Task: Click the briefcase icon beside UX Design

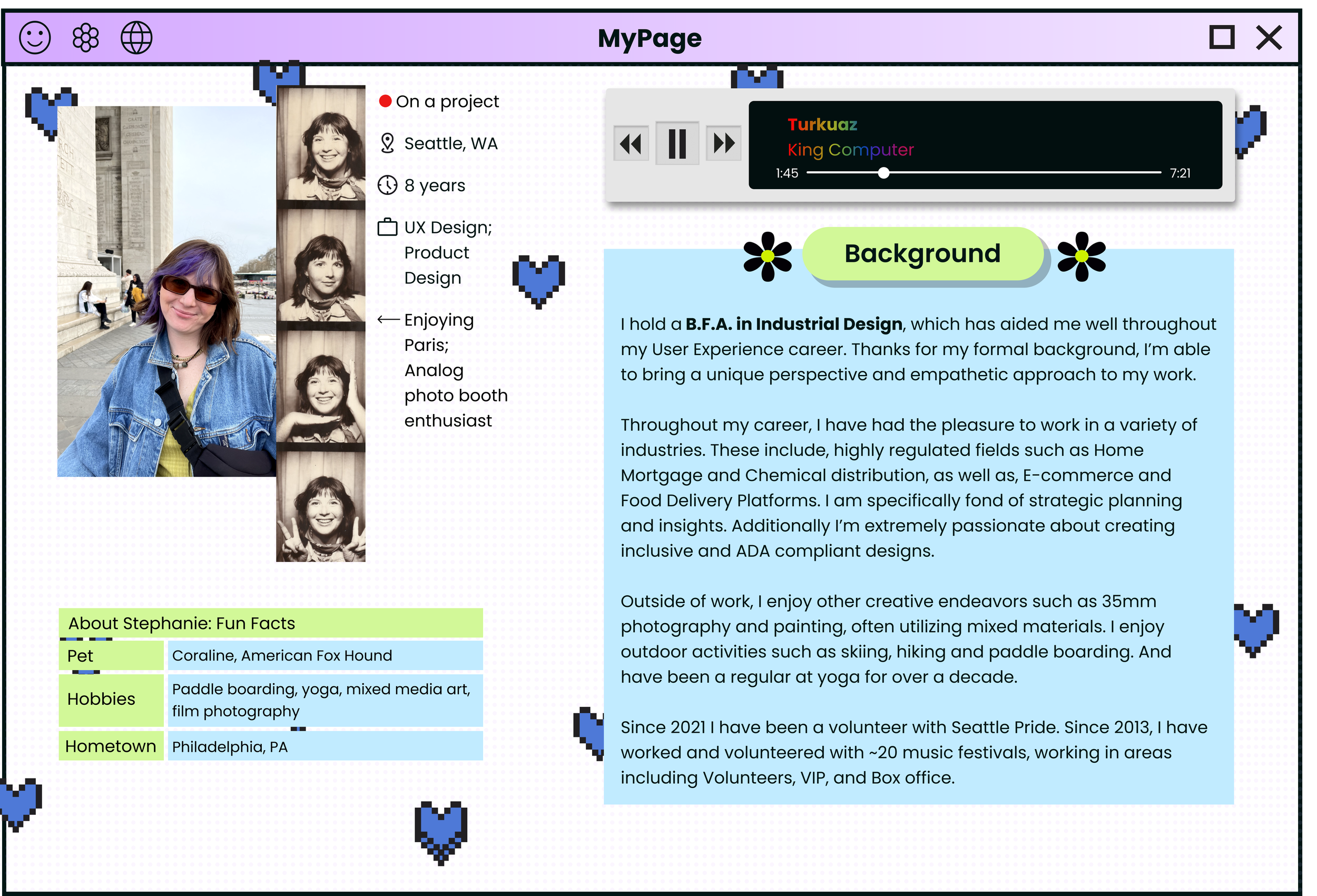Action: 388,227
